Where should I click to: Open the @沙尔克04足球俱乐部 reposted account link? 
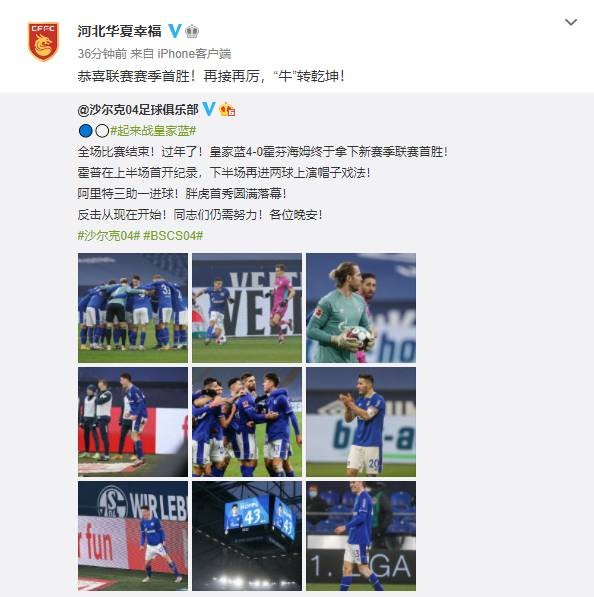pos(138,110)
